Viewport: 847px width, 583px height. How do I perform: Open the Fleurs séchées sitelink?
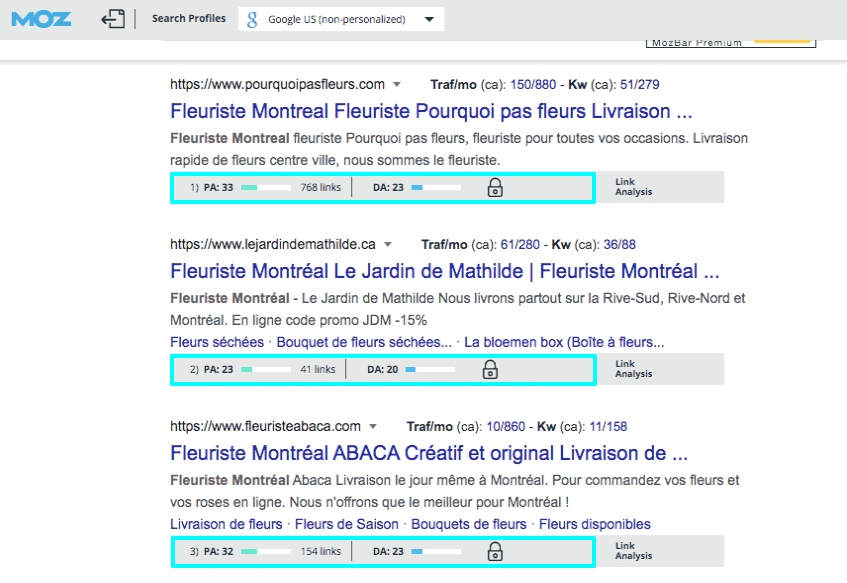coord(217,343)
